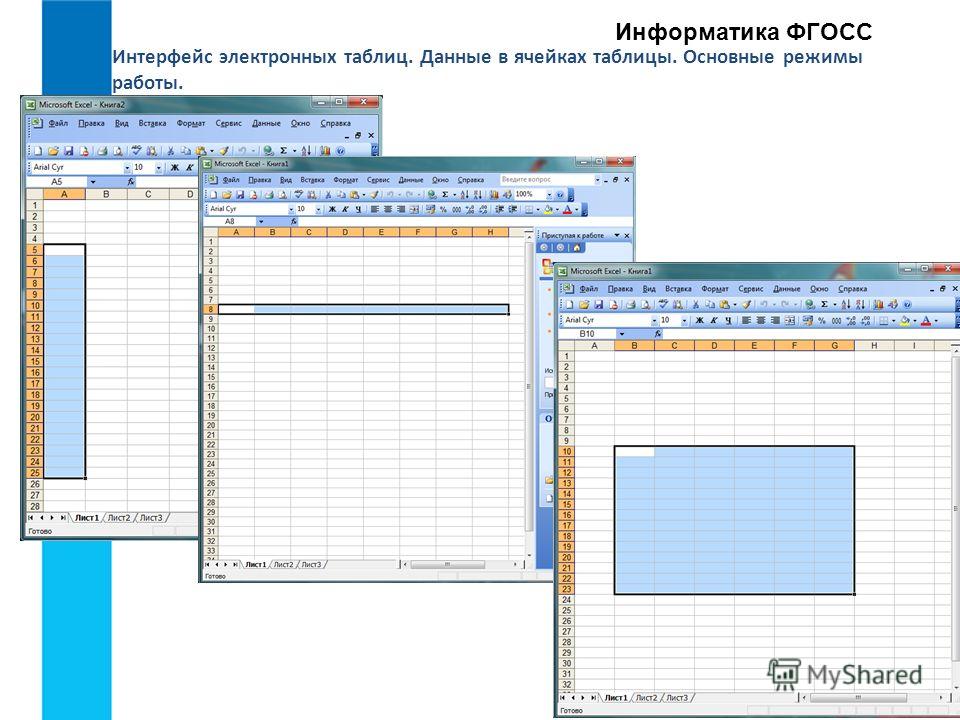Image resolution: width=960 pixels, height=720 pixels.
Task: Click Font Color A in front window (B10)
Action: (x=926, y=320)
